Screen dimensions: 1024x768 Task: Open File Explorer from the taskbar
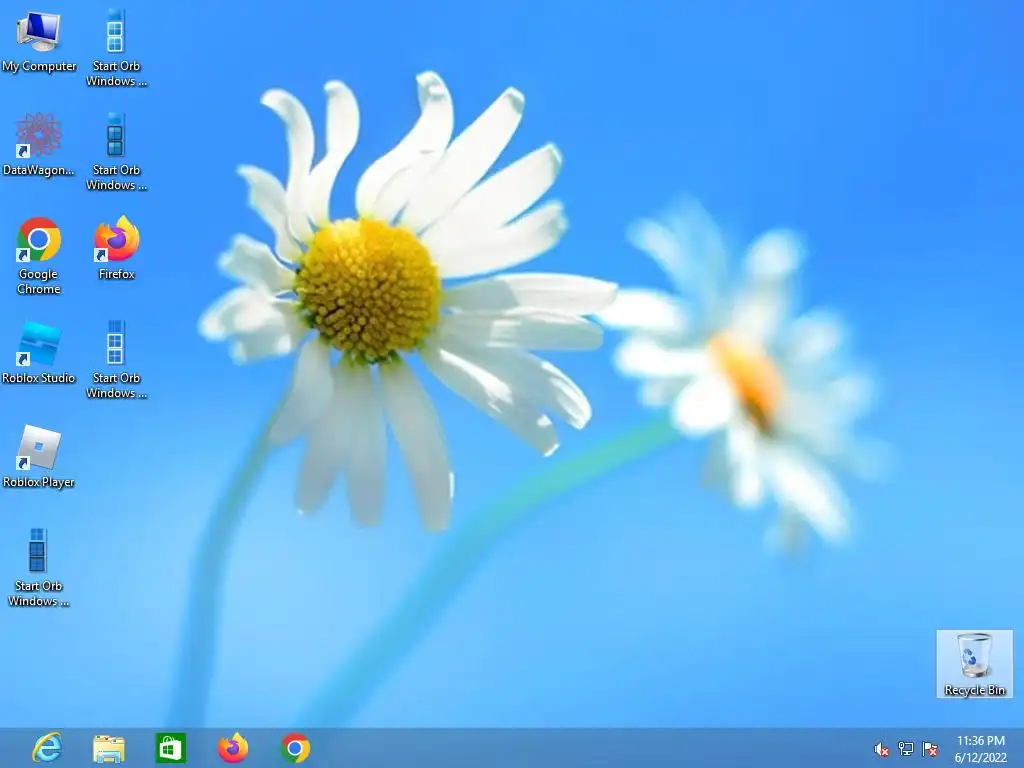(x=108, y=748)
